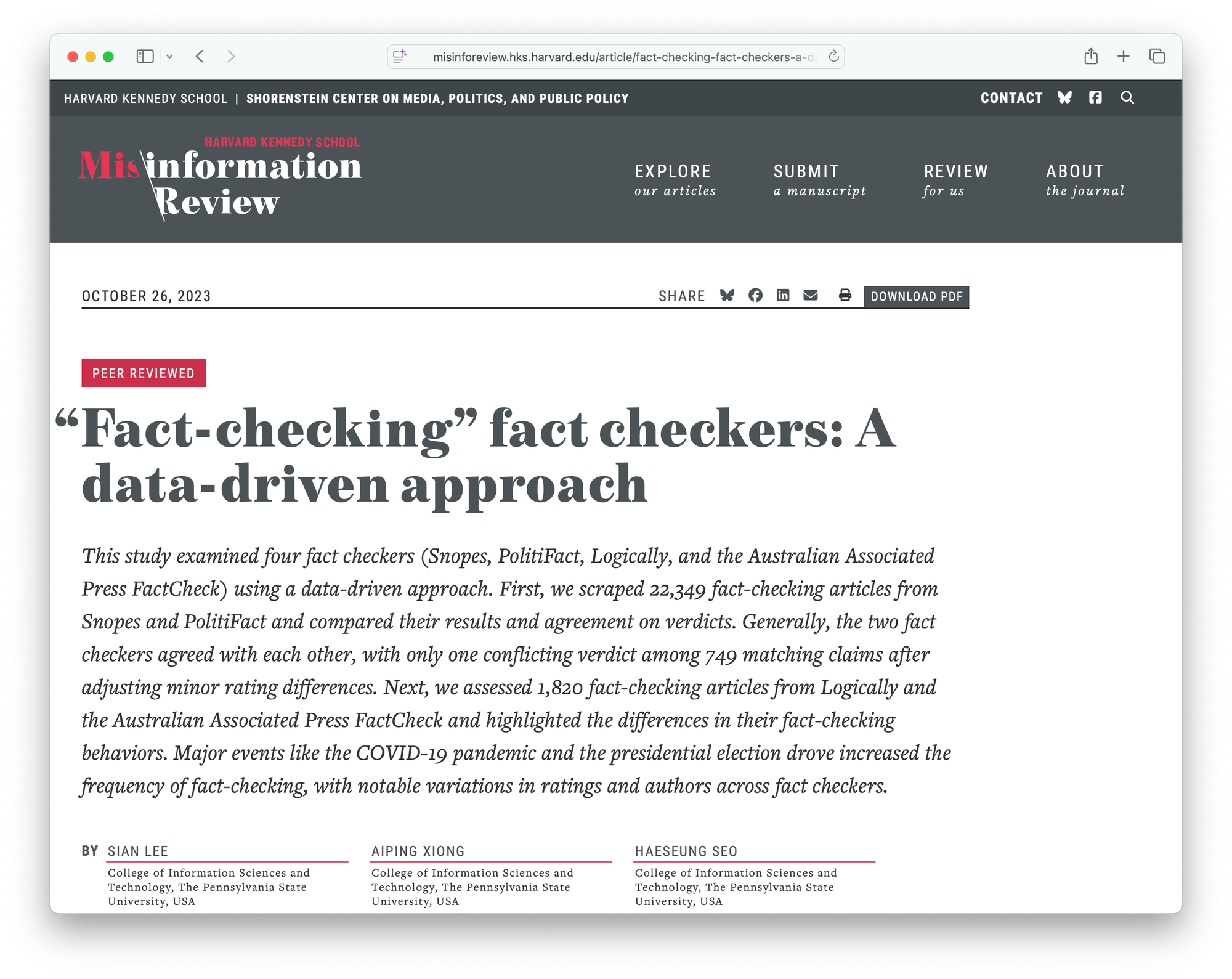Expand the sidebar tab group dropdown chevron
The height and width of the screenshot is (979, 1232).
[x=169, y=57]
